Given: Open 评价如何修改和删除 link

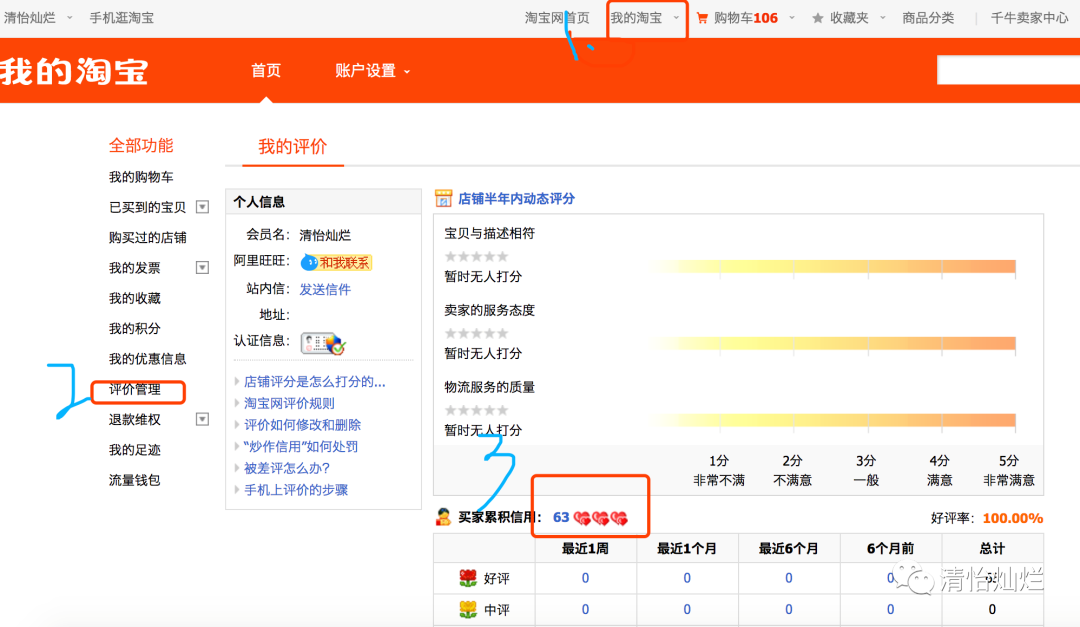Looking at the screenshot, I should tap(302, 425).
